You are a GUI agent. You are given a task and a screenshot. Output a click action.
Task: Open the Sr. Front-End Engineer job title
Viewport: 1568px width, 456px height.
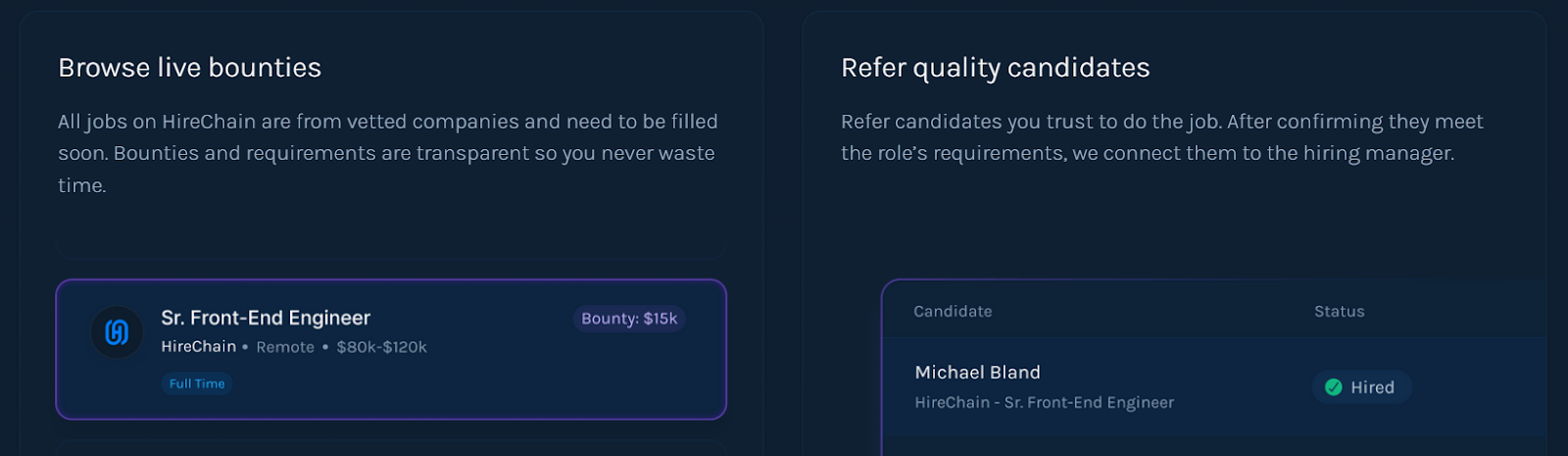tap(266, 318)
